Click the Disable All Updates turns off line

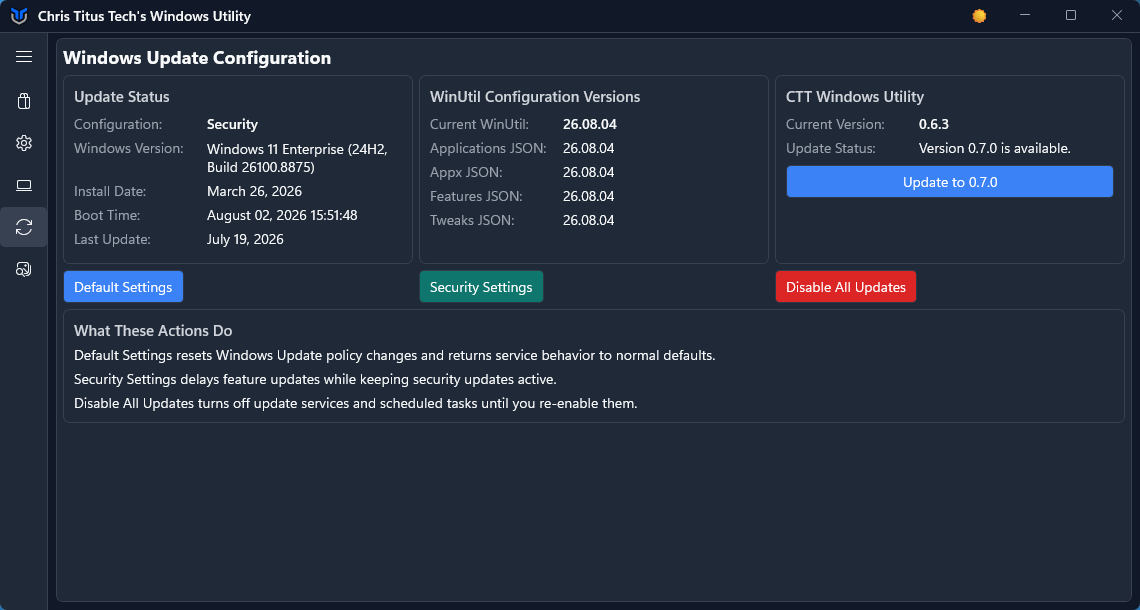click(356, 404)
